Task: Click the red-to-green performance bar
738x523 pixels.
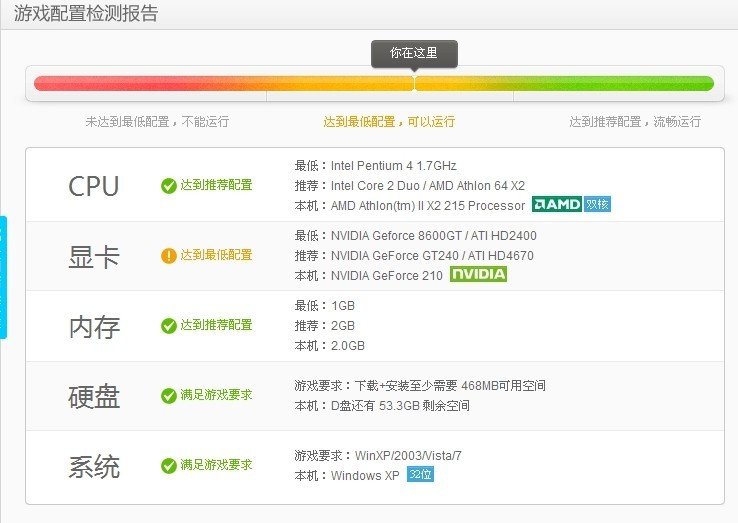Action: 374,84
